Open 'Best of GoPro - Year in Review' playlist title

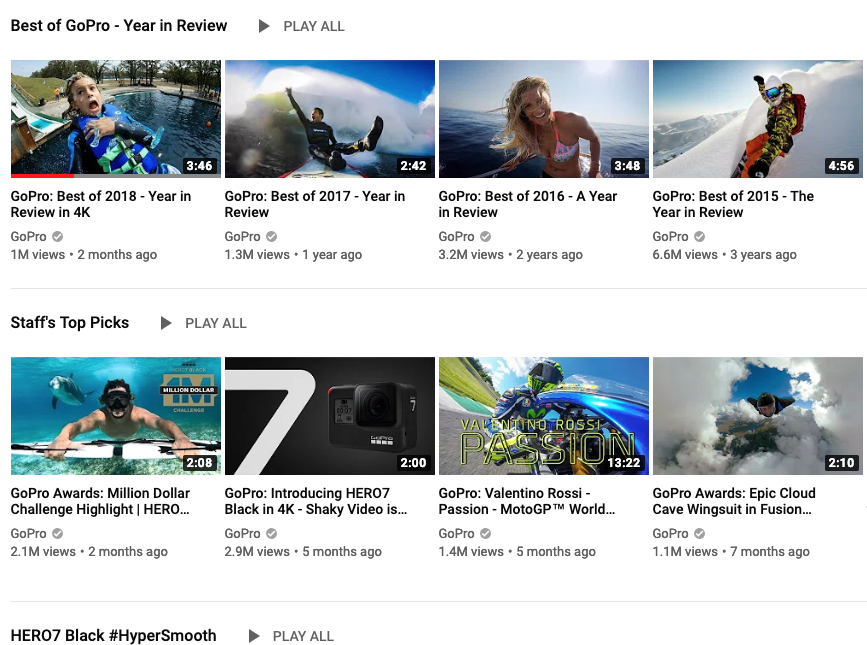click(119, 26)
